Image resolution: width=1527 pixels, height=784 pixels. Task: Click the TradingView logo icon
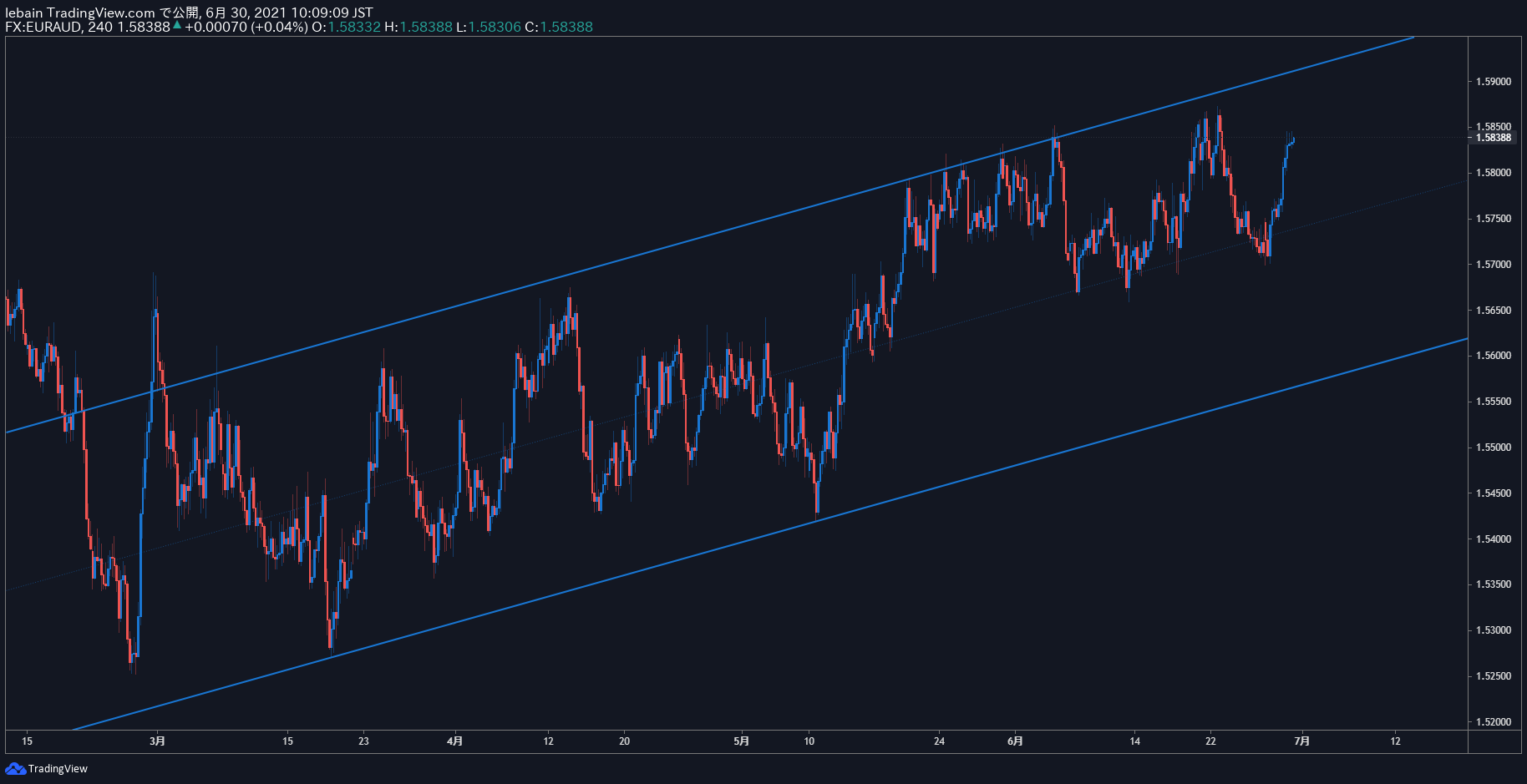pos(15,768)
